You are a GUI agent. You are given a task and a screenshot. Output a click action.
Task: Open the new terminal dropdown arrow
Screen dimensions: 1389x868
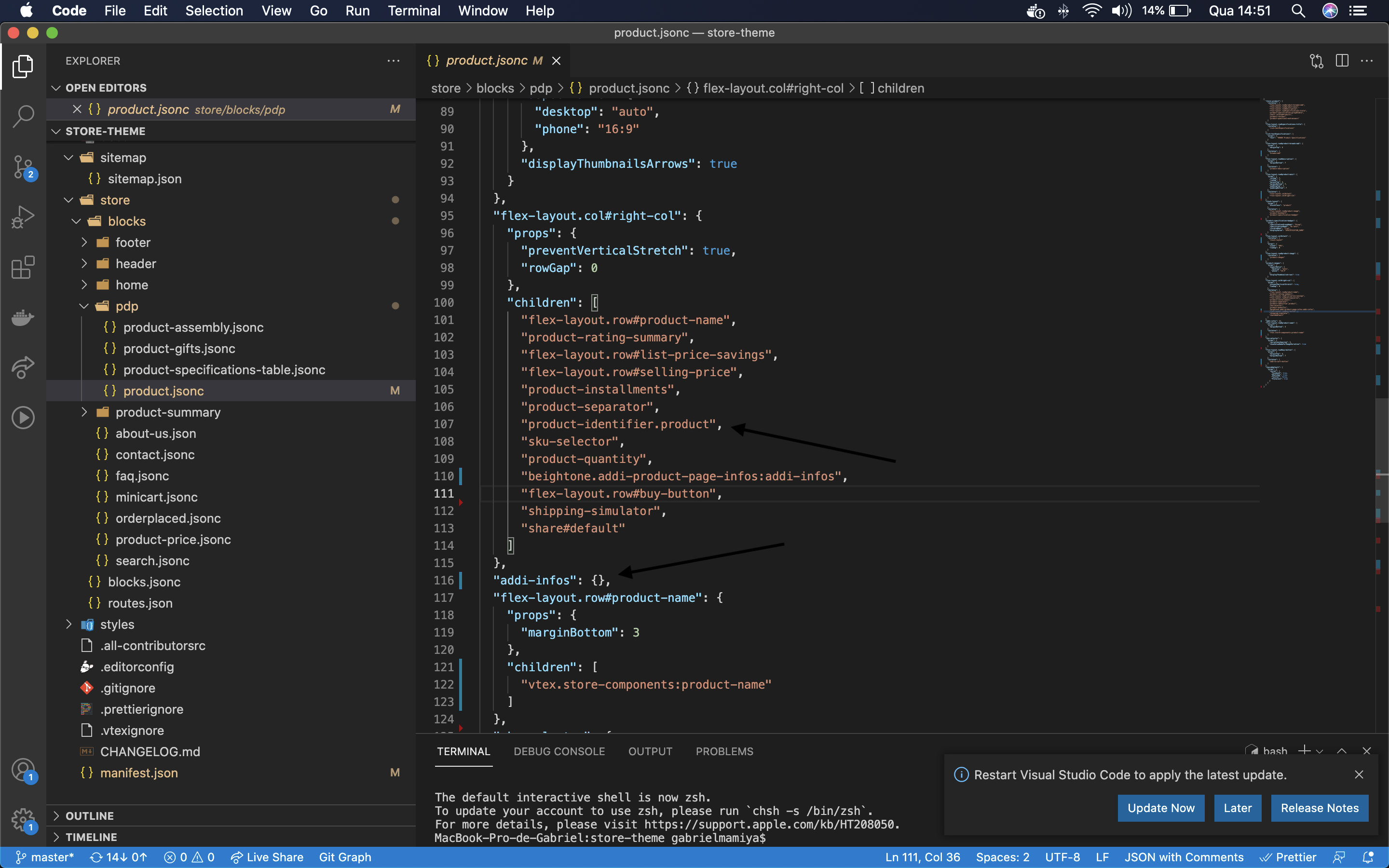point(1320,751)
